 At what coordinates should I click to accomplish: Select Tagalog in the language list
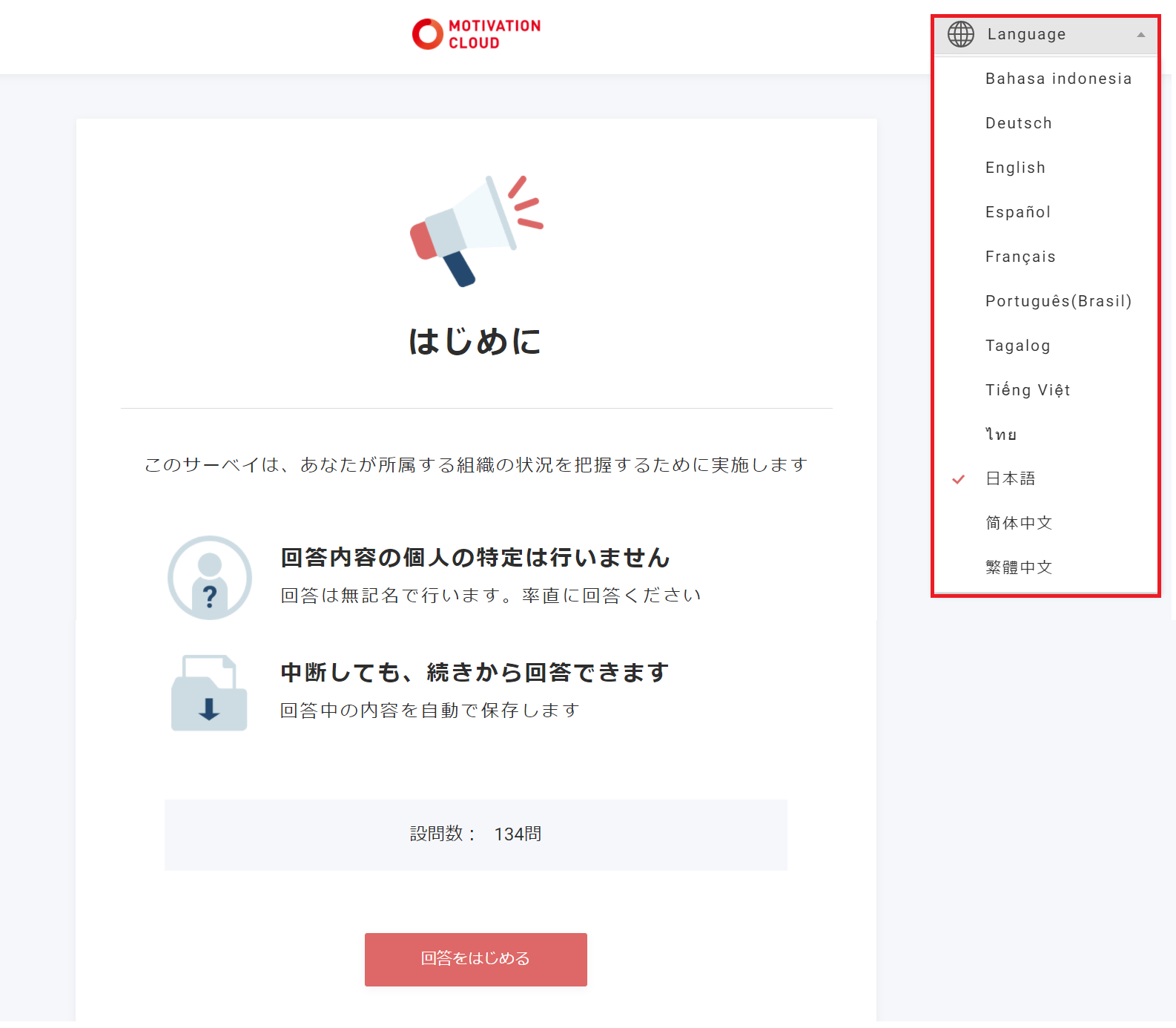pos(1017,346)
